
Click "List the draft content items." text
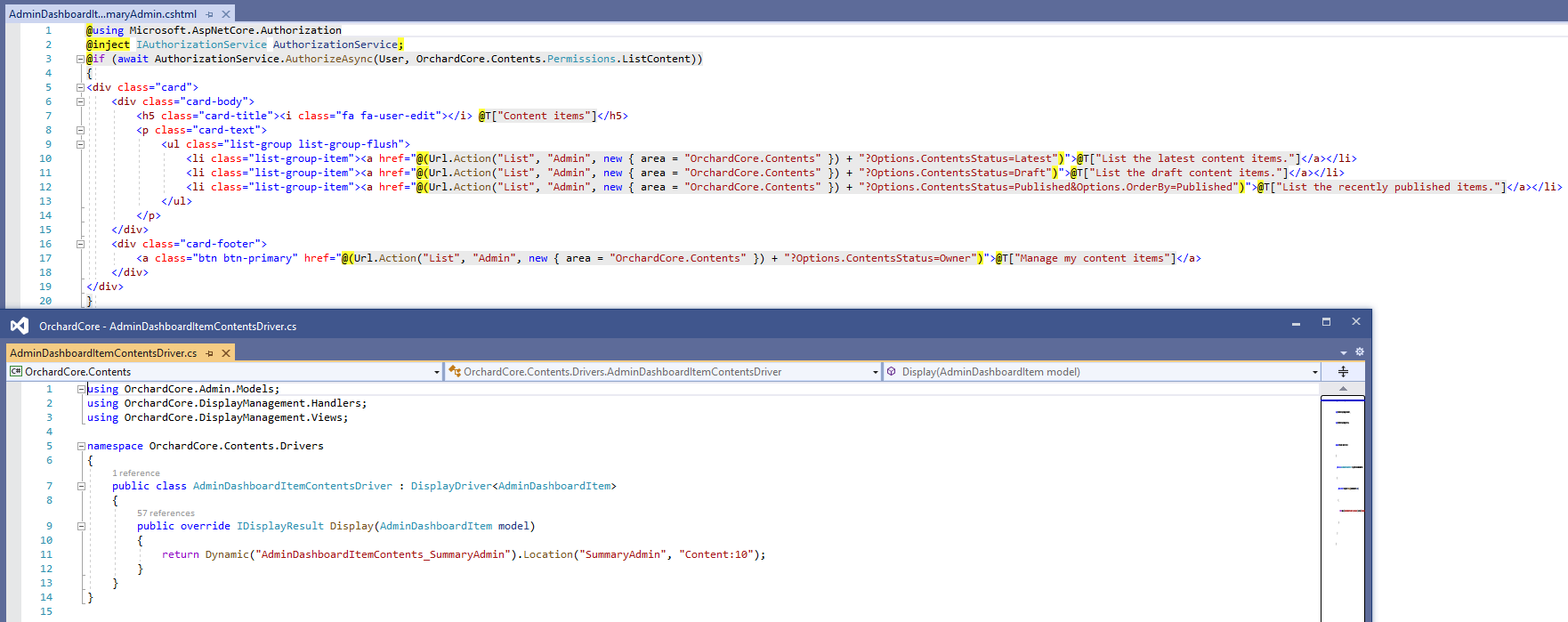click(1184, 173)
